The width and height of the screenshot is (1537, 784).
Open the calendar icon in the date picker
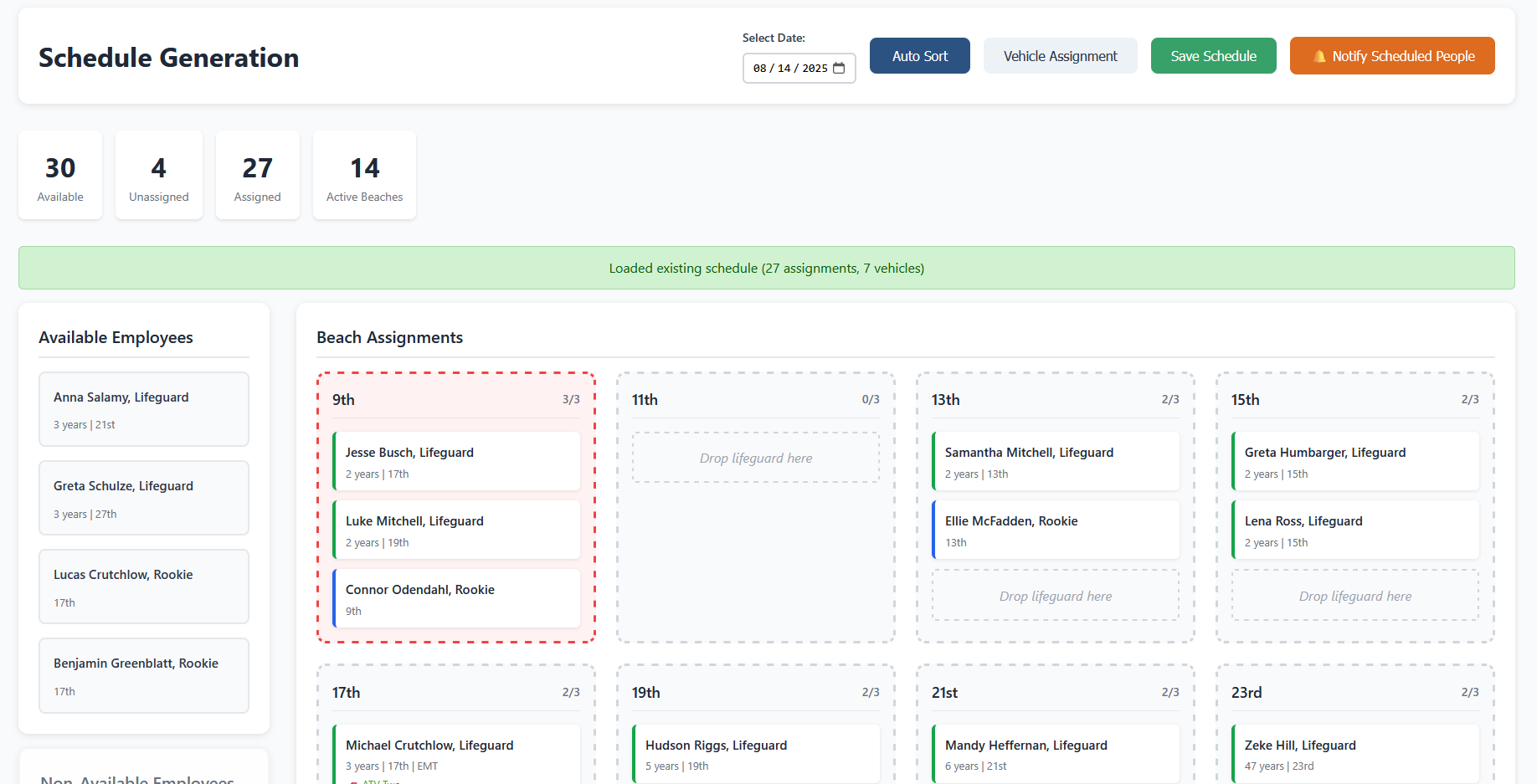point(840,68)
